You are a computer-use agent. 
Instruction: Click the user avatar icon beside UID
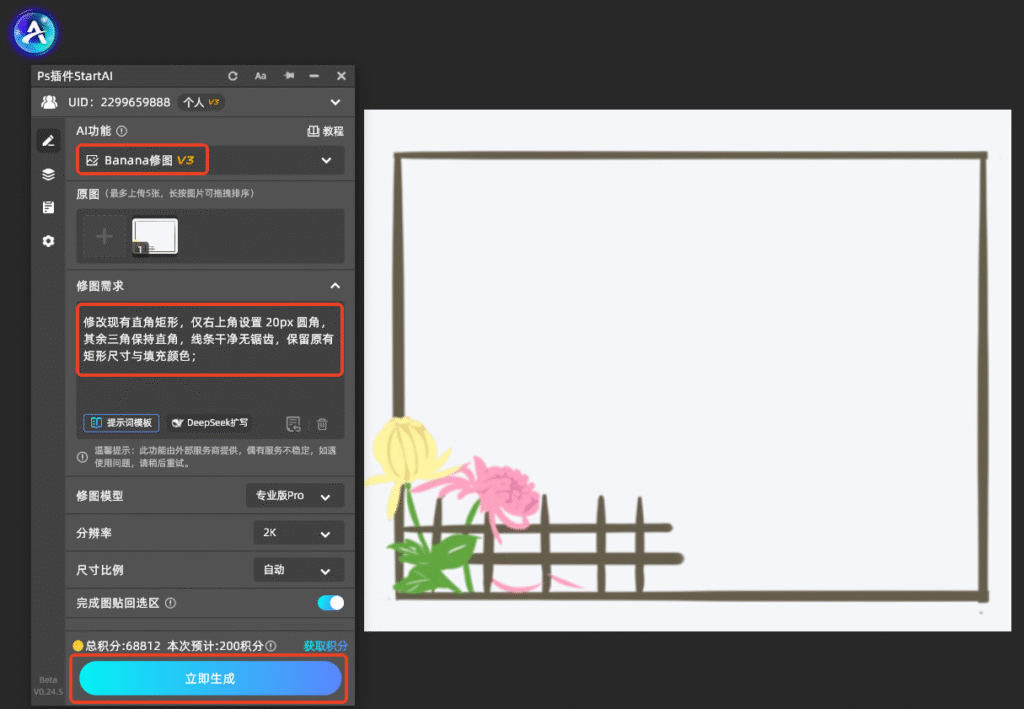tap(49, 102)
